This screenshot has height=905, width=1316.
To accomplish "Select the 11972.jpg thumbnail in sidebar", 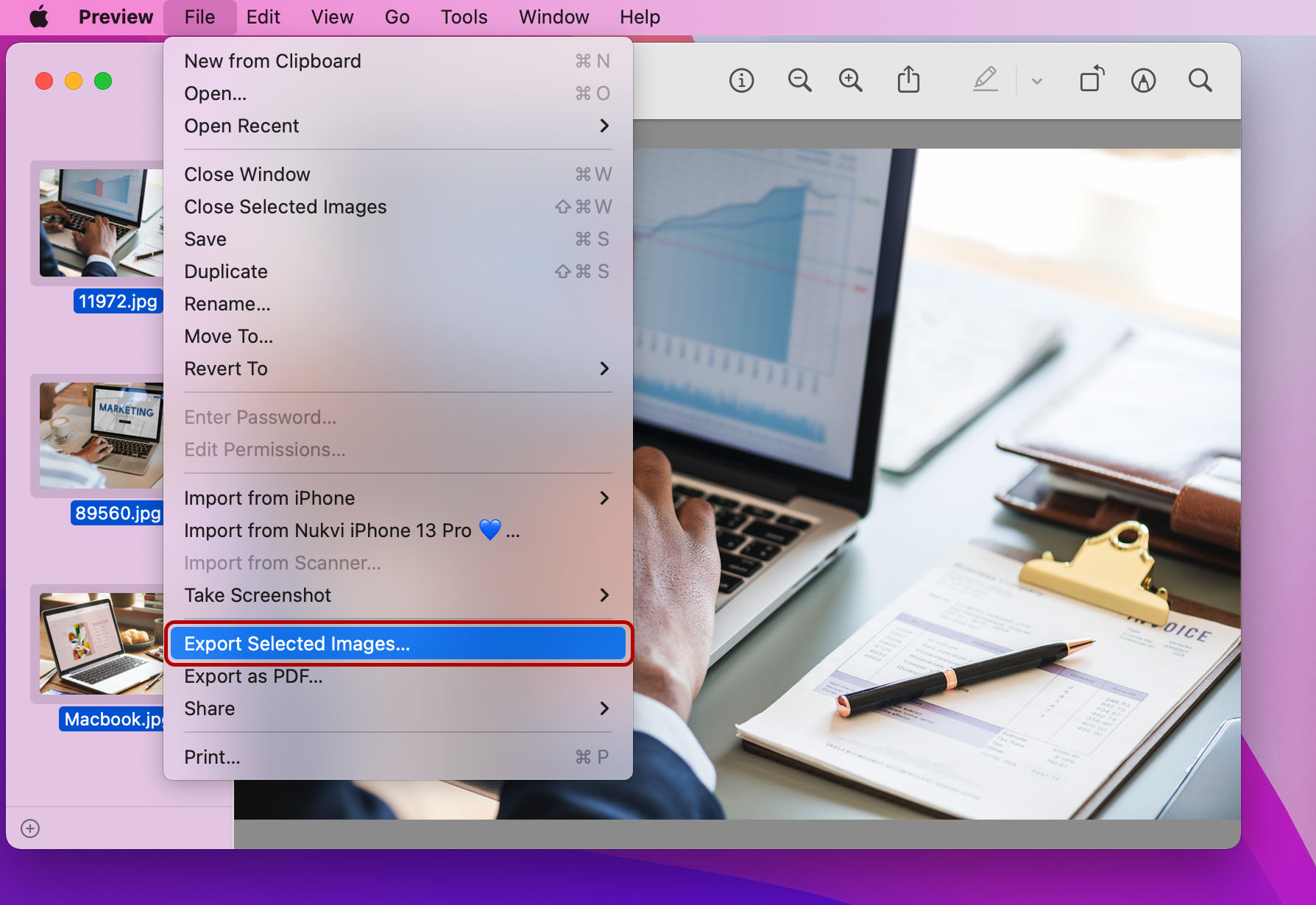I will [x=101, y=223].
